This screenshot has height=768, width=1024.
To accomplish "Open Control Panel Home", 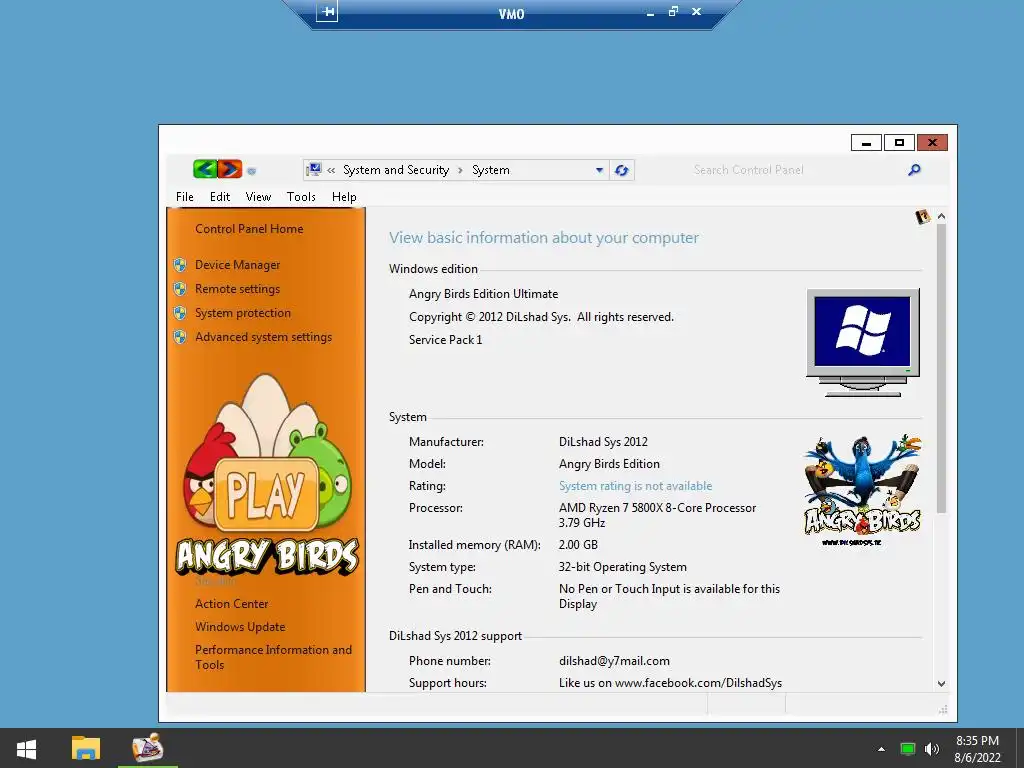I will click(x=249, y=229).
